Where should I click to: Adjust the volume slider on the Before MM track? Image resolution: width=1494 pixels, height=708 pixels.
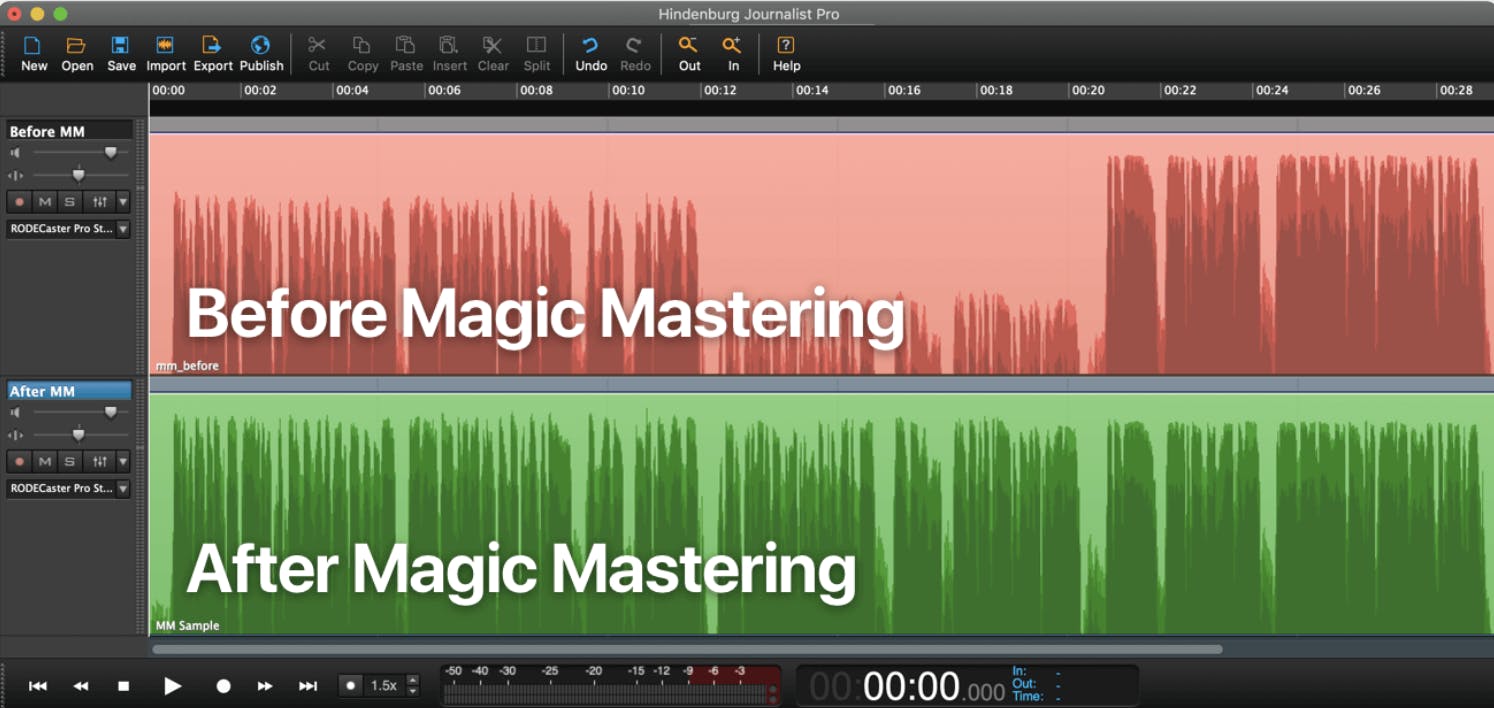tap(110, 152)
